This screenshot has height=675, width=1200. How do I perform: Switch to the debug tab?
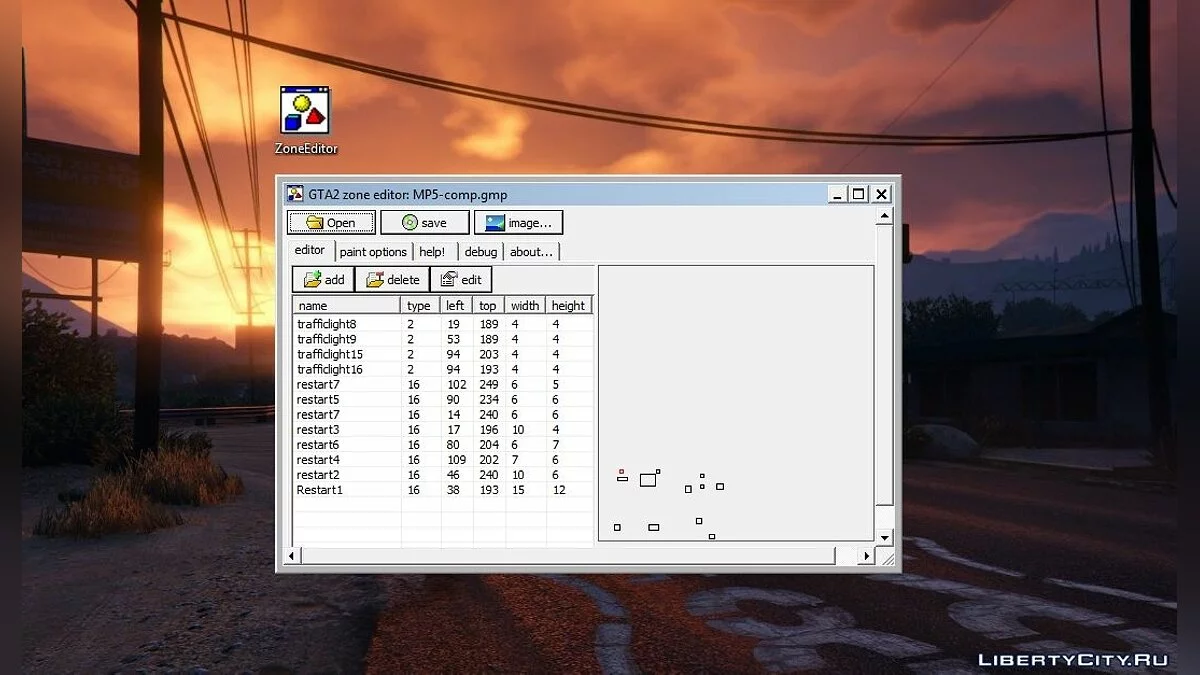pos(481,252)
